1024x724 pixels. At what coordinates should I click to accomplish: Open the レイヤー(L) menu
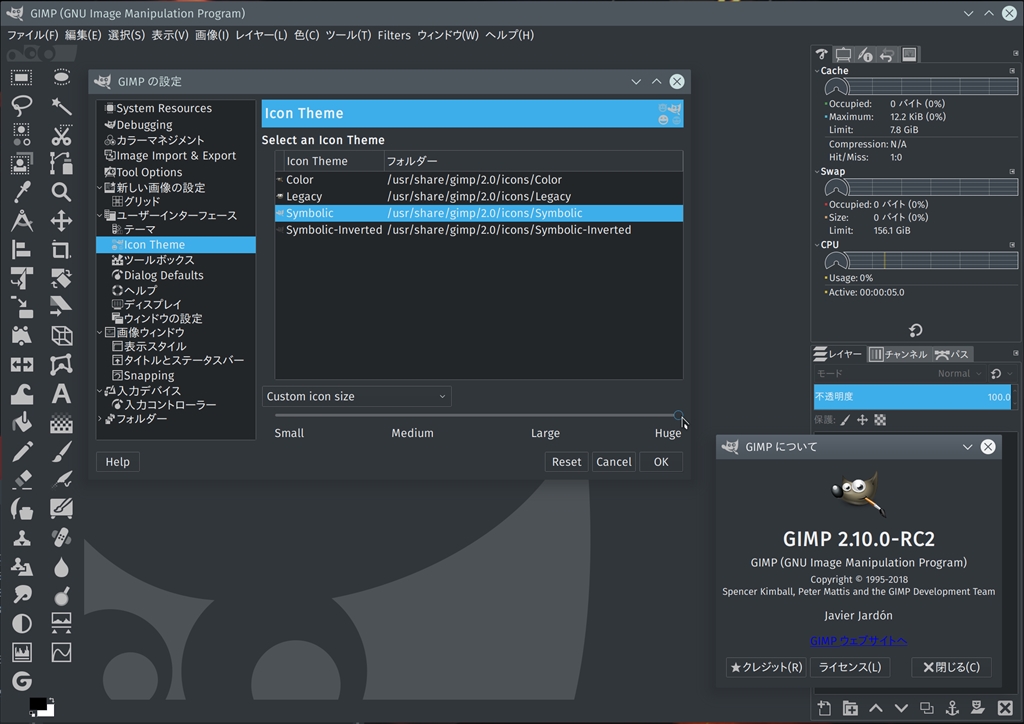261,35
